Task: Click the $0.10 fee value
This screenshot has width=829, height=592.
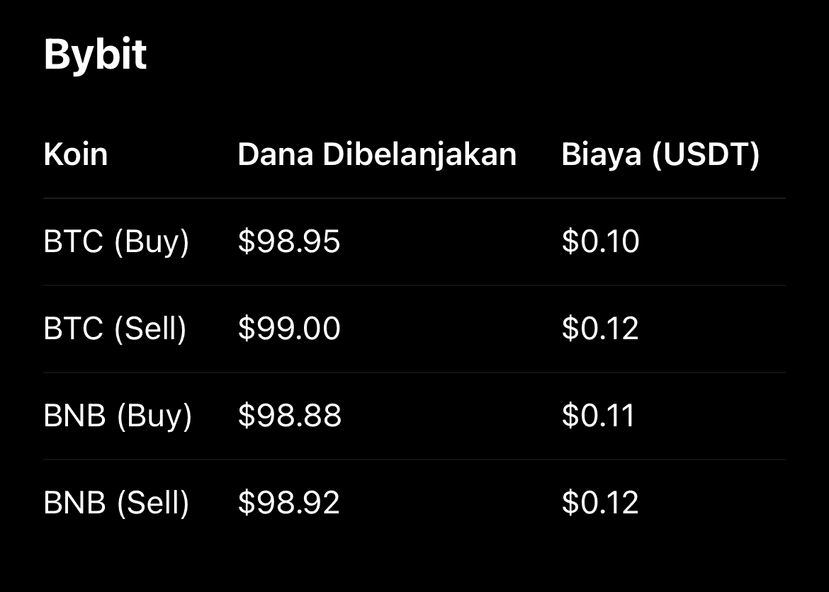Action: (601, 242)
